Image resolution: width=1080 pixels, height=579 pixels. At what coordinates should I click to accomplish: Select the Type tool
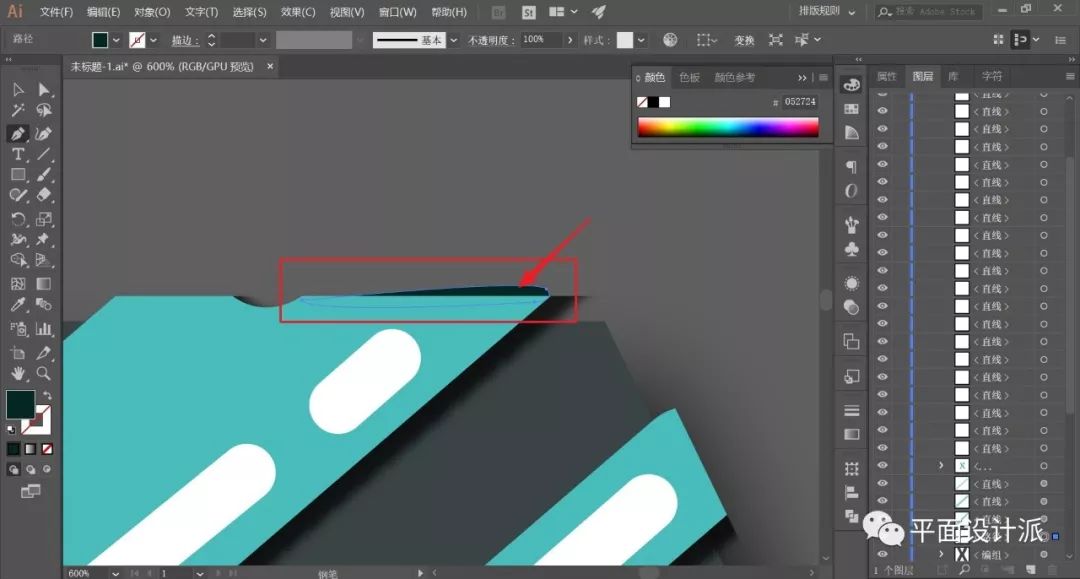tap(18, 154)
